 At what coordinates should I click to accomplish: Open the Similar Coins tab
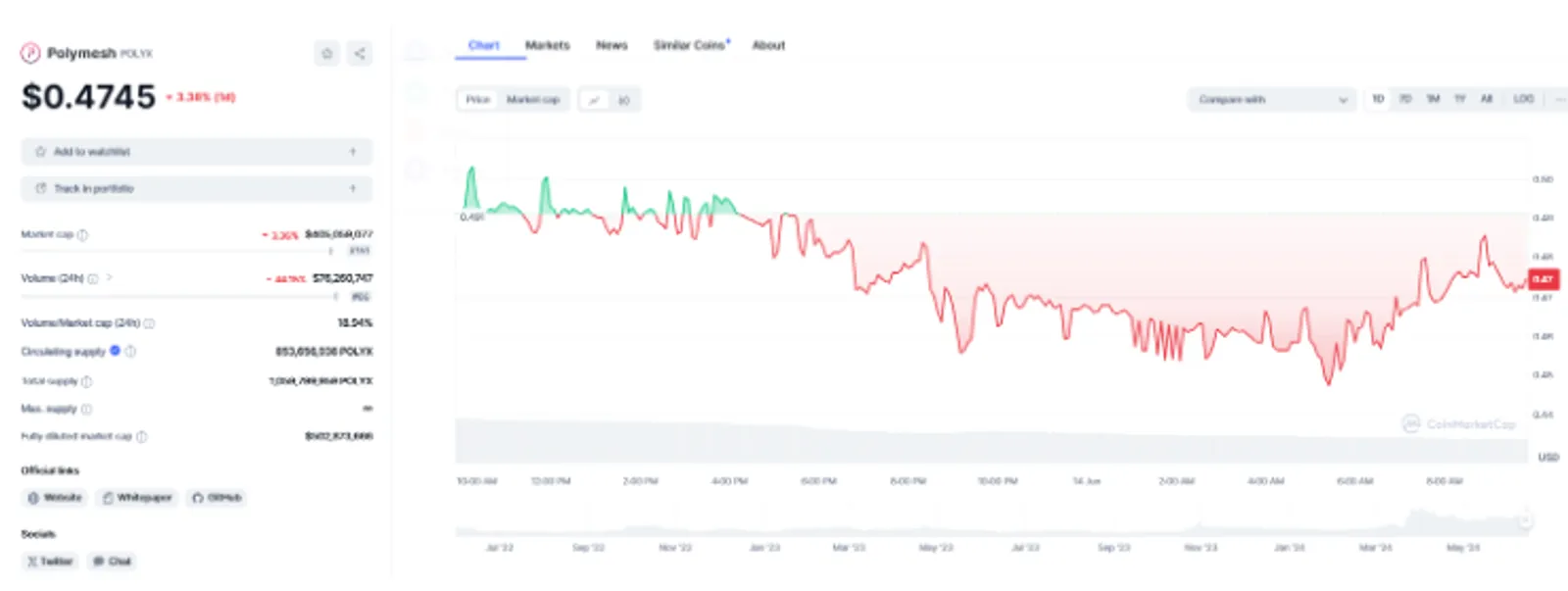pos(691,45)
